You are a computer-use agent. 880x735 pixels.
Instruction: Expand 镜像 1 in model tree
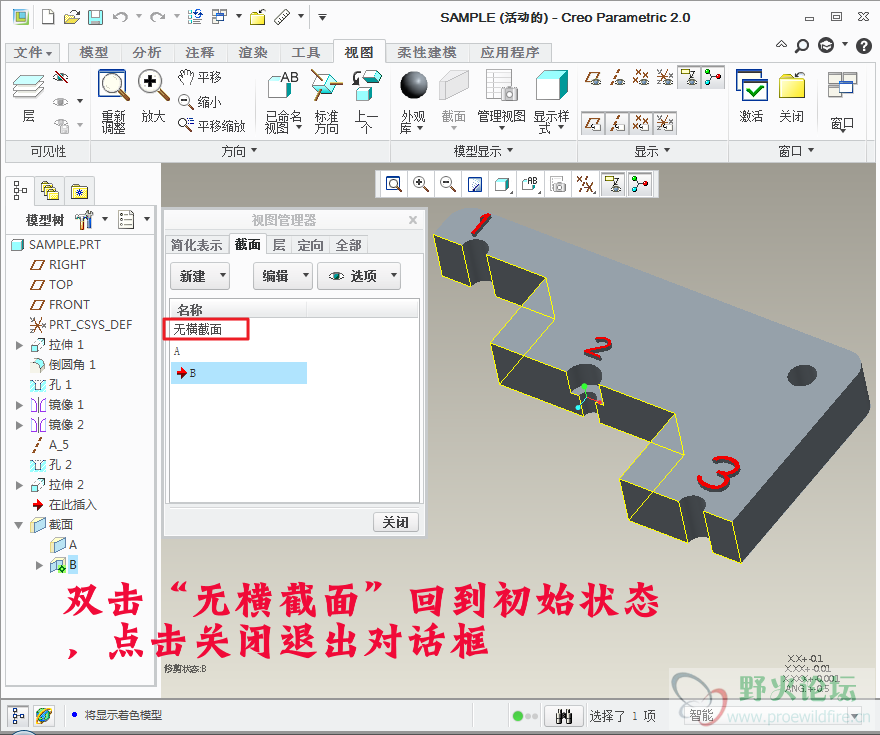pyautogui.click(x=19, y=405)
